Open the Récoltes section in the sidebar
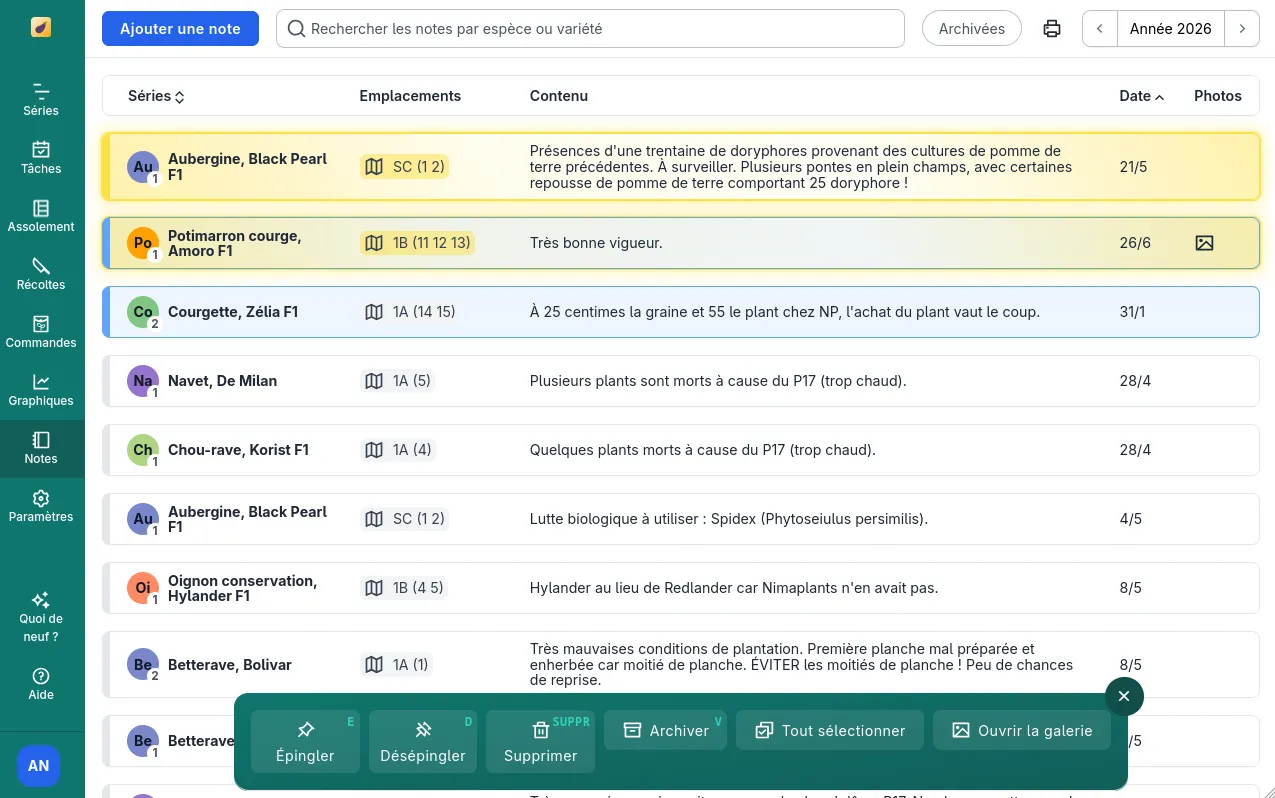Screen dimensions: 1275x798 pyautogui.click(x=41, y=273)
